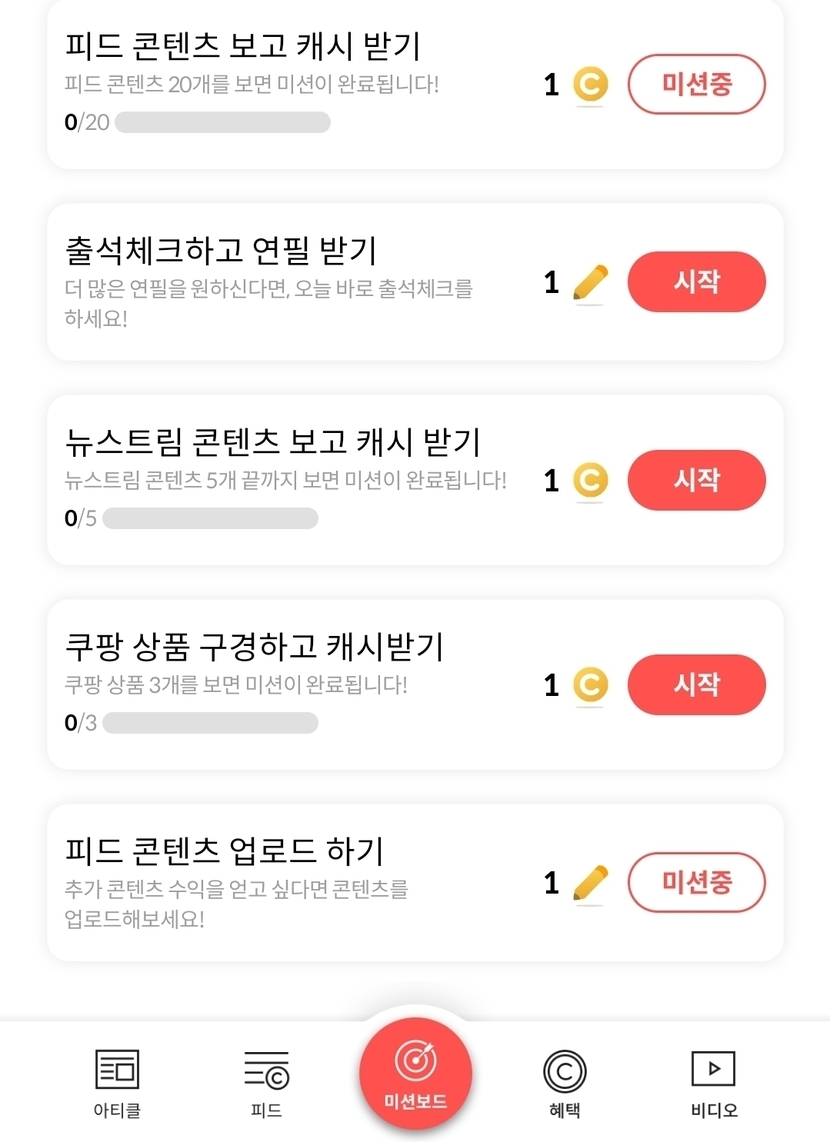Tap the gold coin in 뉴스트림 mission

pos(590,481)
